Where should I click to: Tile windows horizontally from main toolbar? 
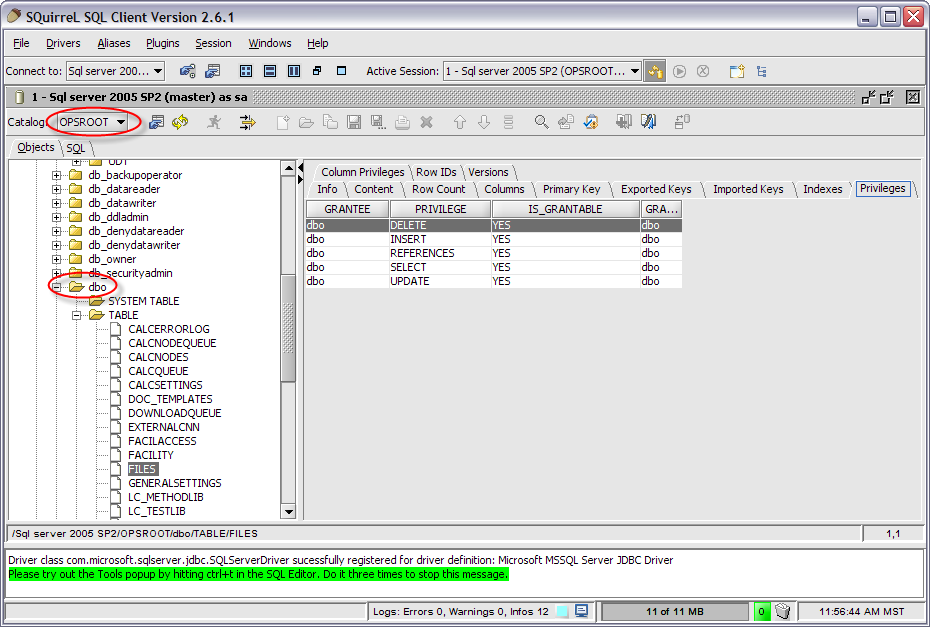(270, 71)
